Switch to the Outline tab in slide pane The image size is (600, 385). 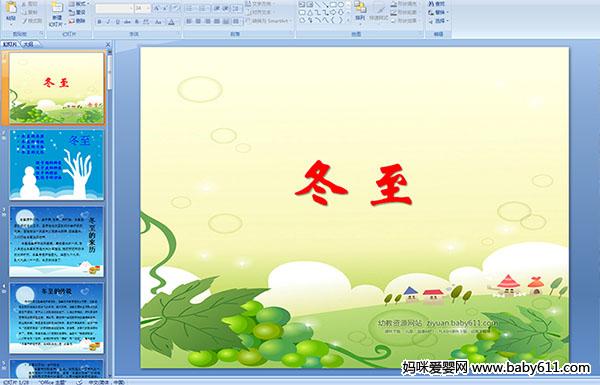click(x=29, y=44)
